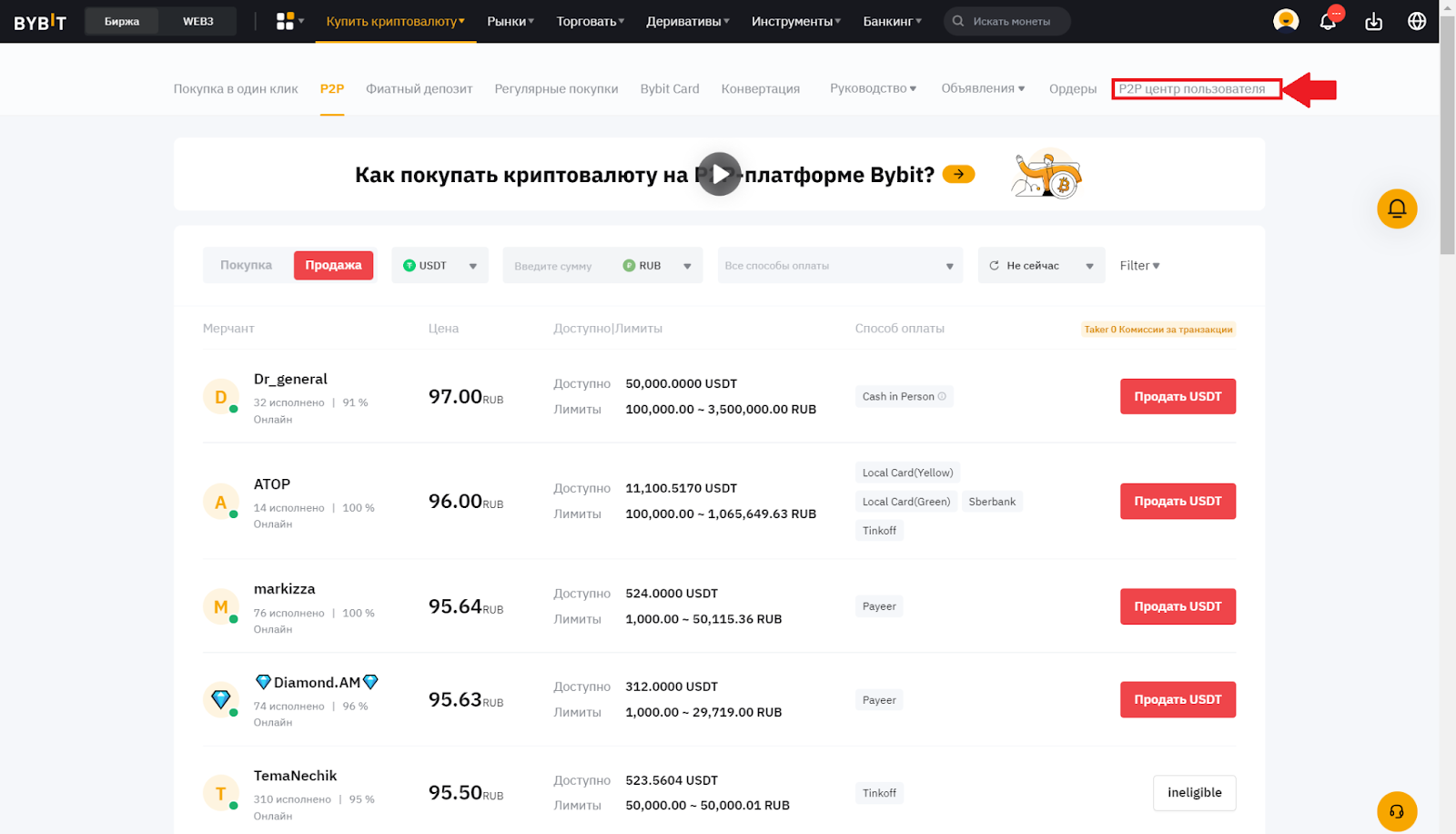Click TemaNechik merchant avatar
Viewport: 1456px width, 834px height.
[x=220, y=793]
